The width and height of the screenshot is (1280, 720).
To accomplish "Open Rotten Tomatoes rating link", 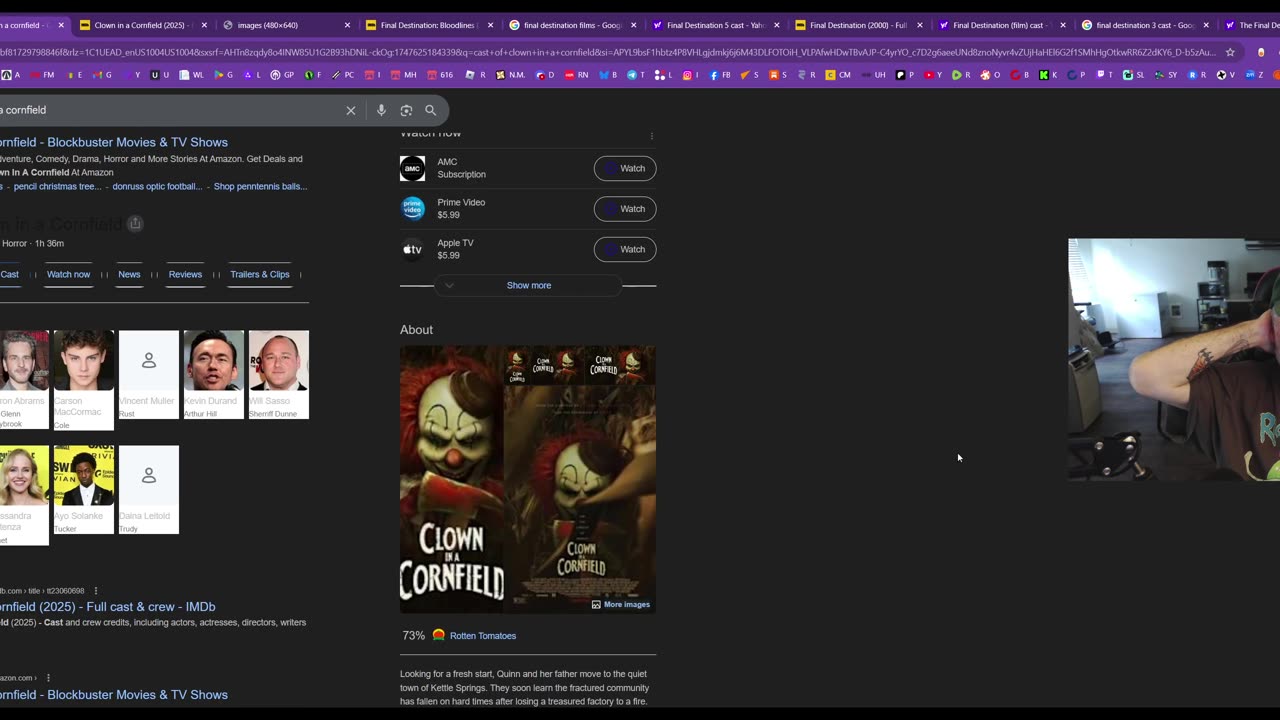I will [x=483, y=636].
